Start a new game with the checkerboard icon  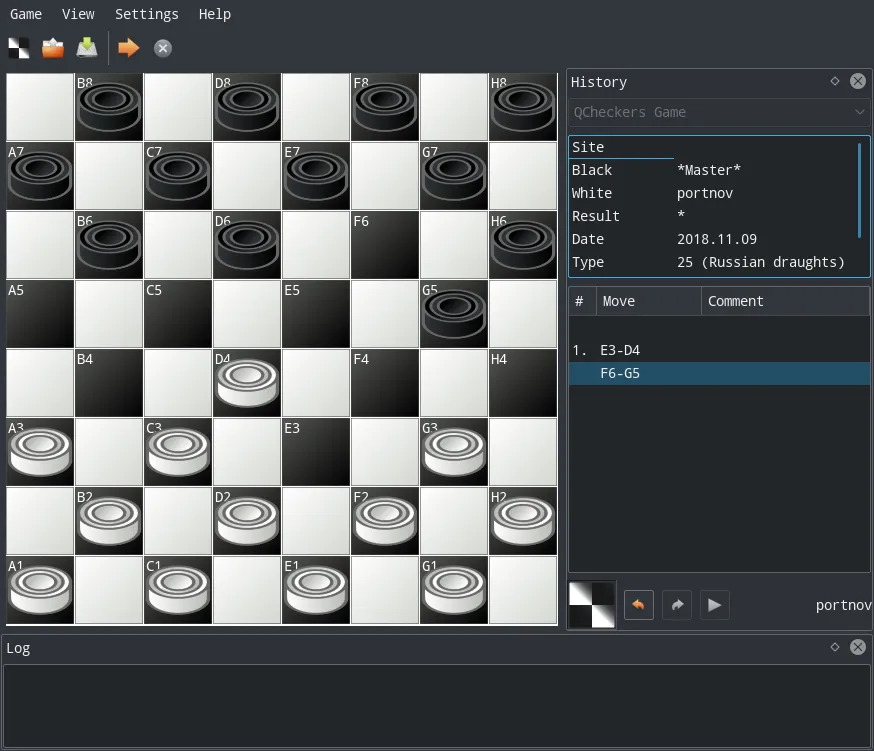(18, 47)
